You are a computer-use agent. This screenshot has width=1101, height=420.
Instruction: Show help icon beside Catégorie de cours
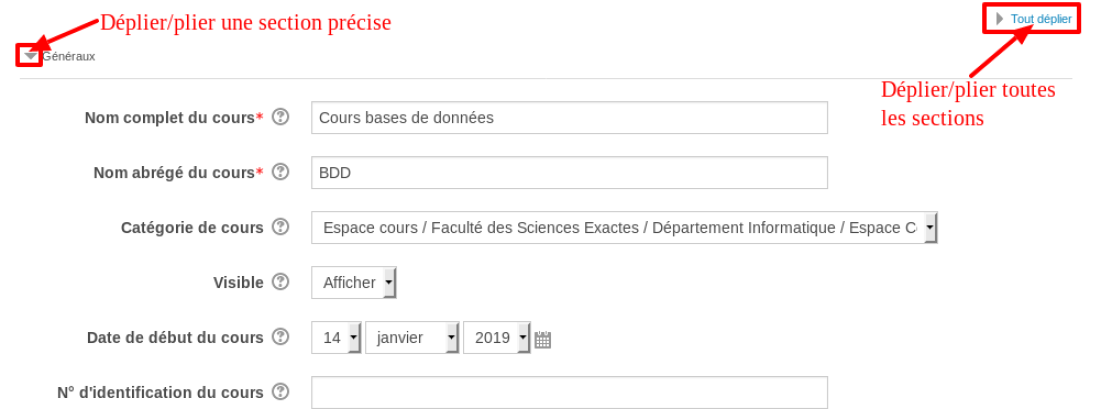coord(281,228)
